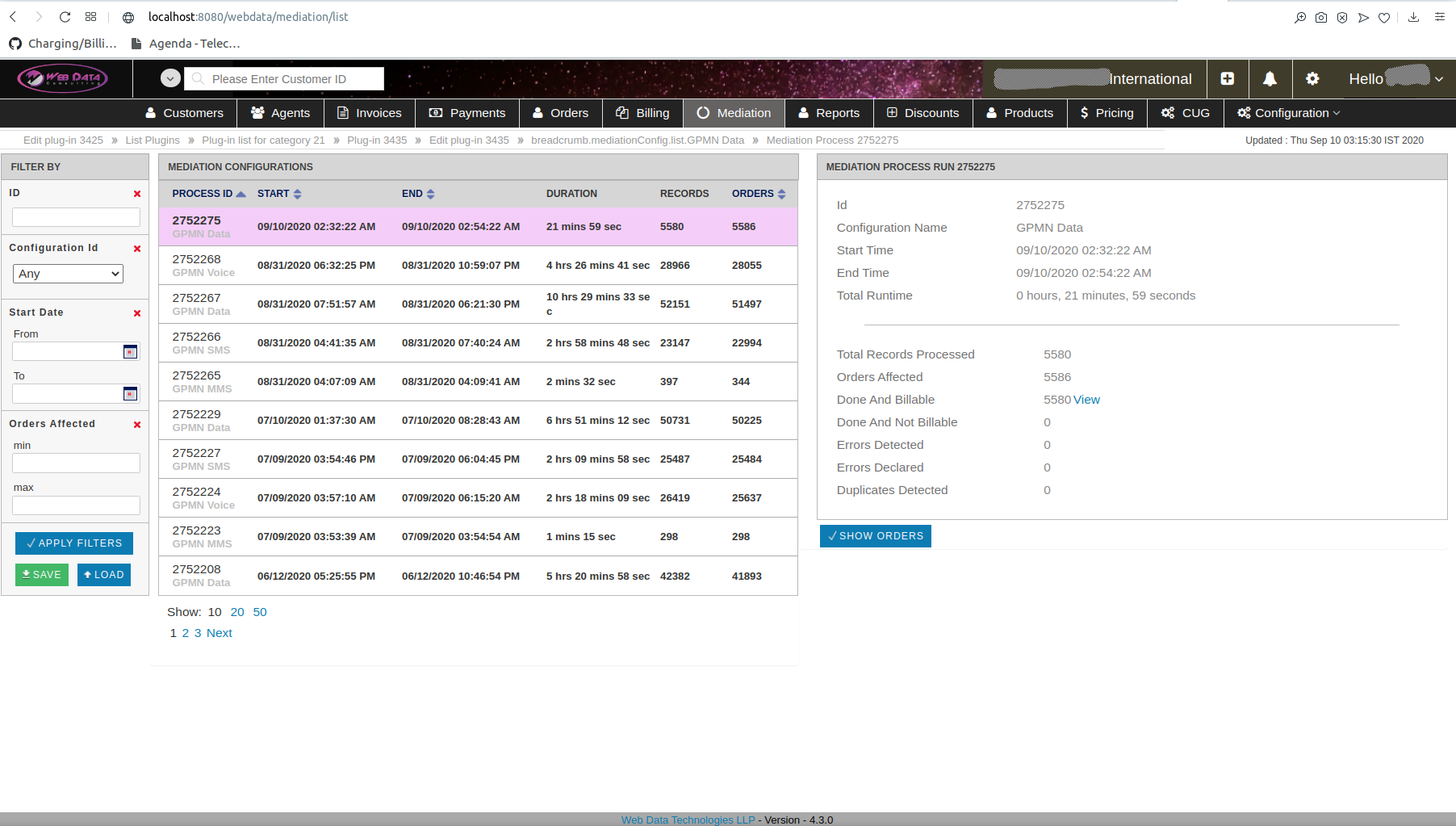Open the From date calendar picker
Image resolution: width=1456 pixels, height=826 pixels.
tap(130, 351)
